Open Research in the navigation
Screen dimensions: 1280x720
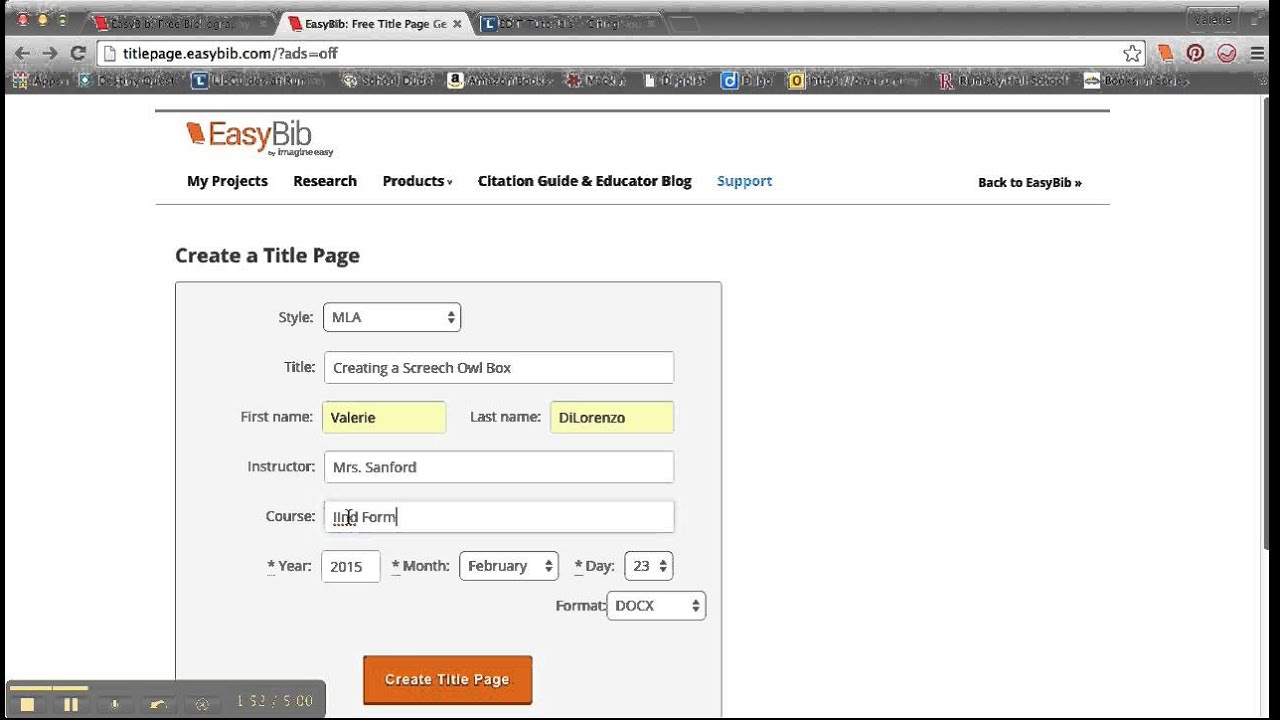pos(325,181)
